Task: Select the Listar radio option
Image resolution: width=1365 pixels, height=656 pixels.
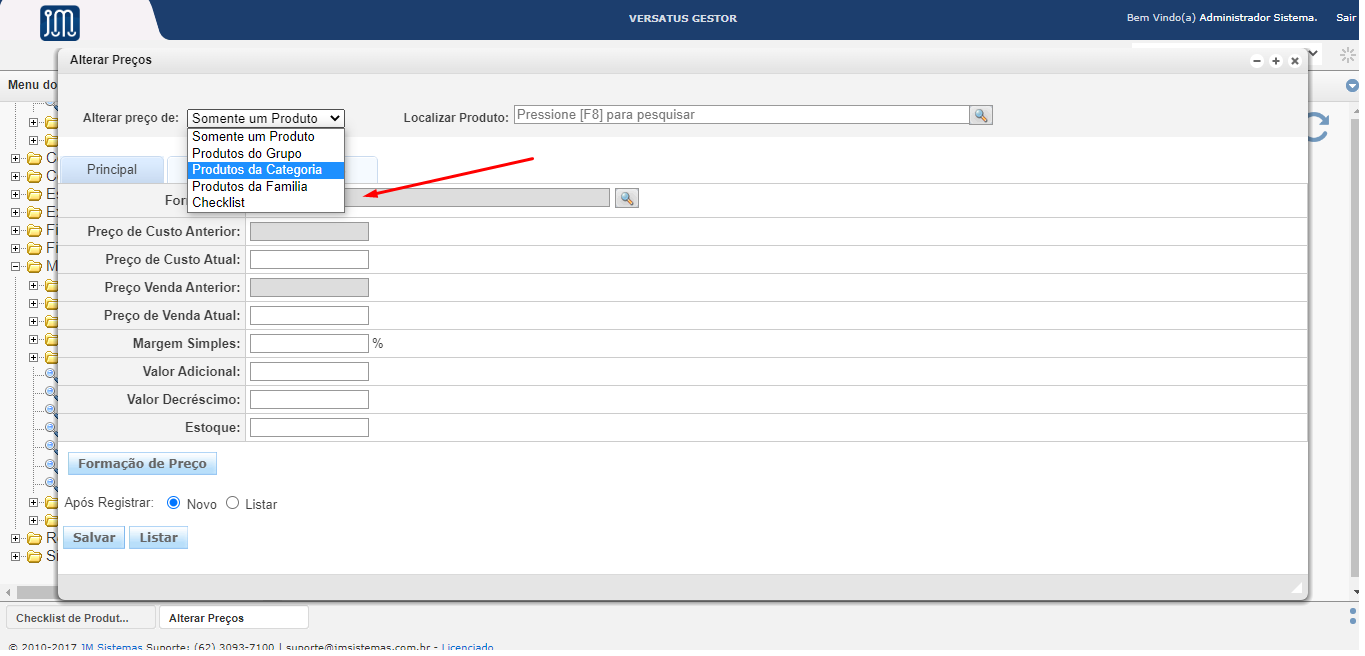Action: [233, 503]
